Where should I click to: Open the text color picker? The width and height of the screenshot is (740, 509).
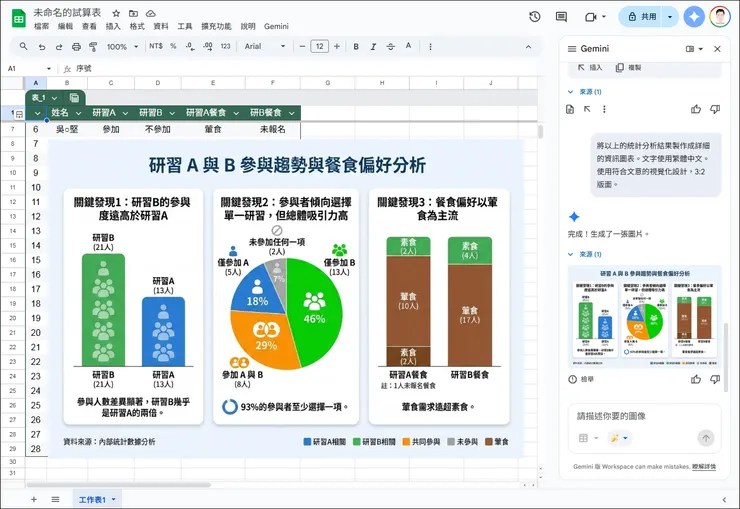pos(408,46)
